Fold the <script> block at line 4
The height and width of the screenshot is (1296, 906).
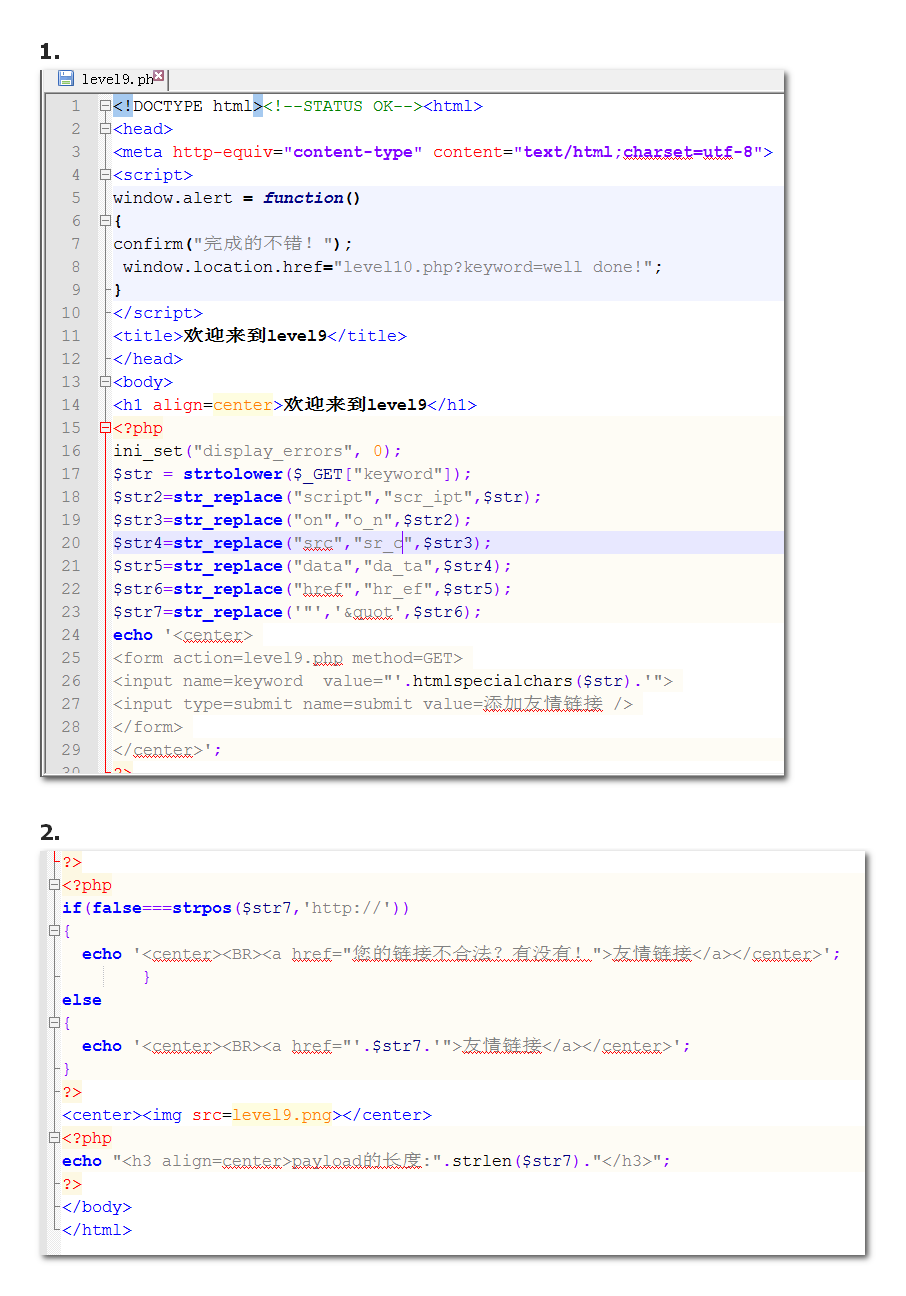point(105,175)
